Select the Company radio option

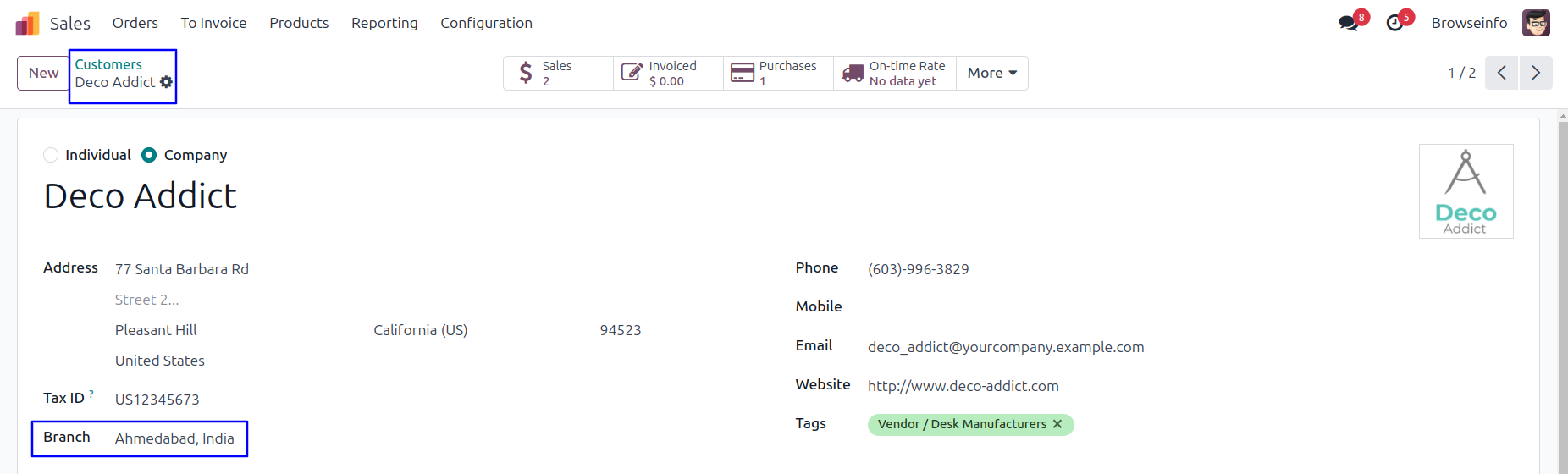point(149,155)
